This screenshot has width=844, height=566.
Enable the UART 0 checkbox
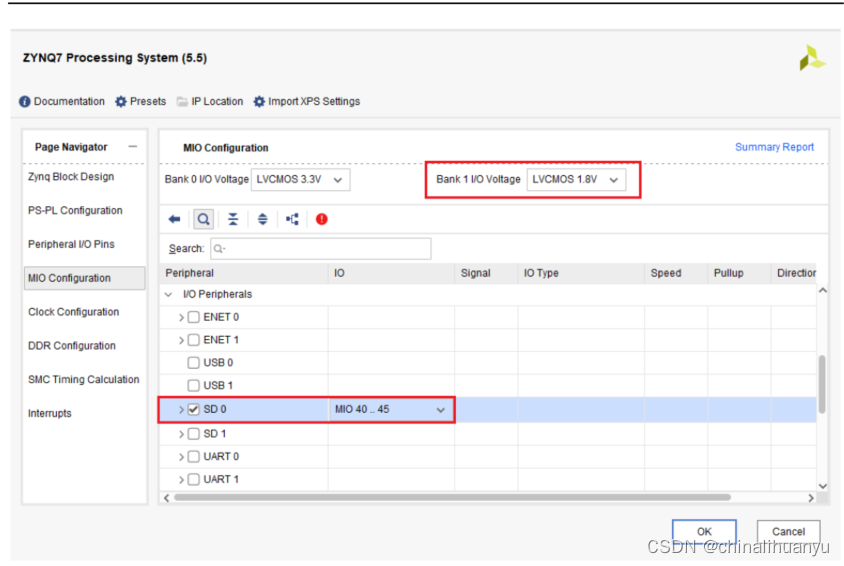[194, 456]
